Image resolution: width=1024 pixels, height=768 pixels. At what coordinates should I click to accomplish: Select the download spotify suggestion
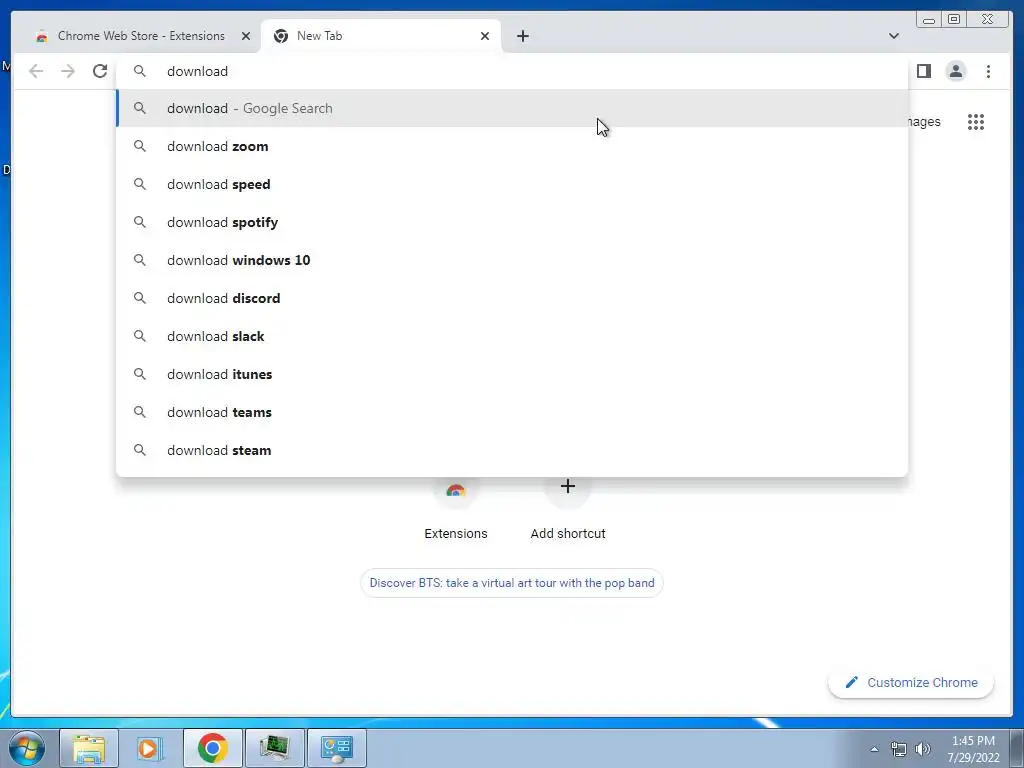pos(512,222)
